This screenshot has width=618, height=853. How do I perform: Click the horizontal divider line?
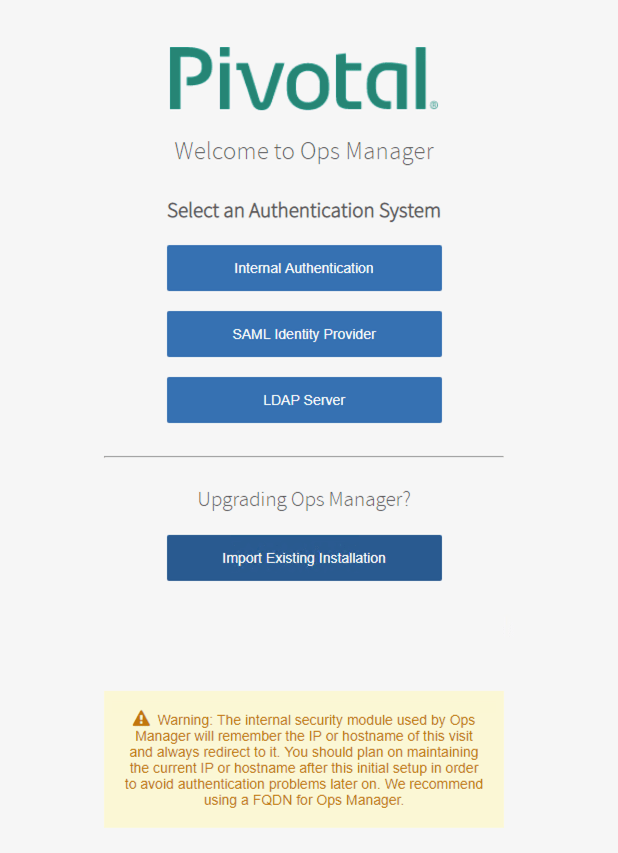tap(304, 457)
